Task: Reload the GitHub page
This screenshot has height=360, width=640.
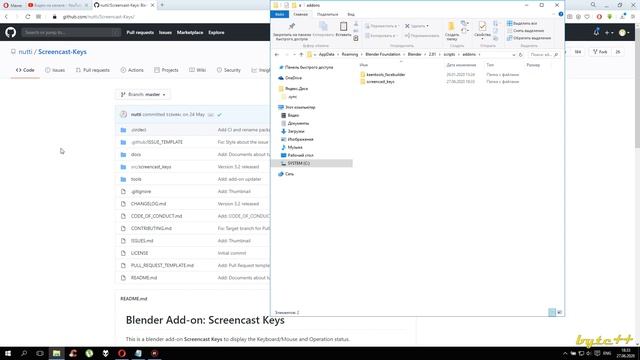Action: (x=27, y=17)
